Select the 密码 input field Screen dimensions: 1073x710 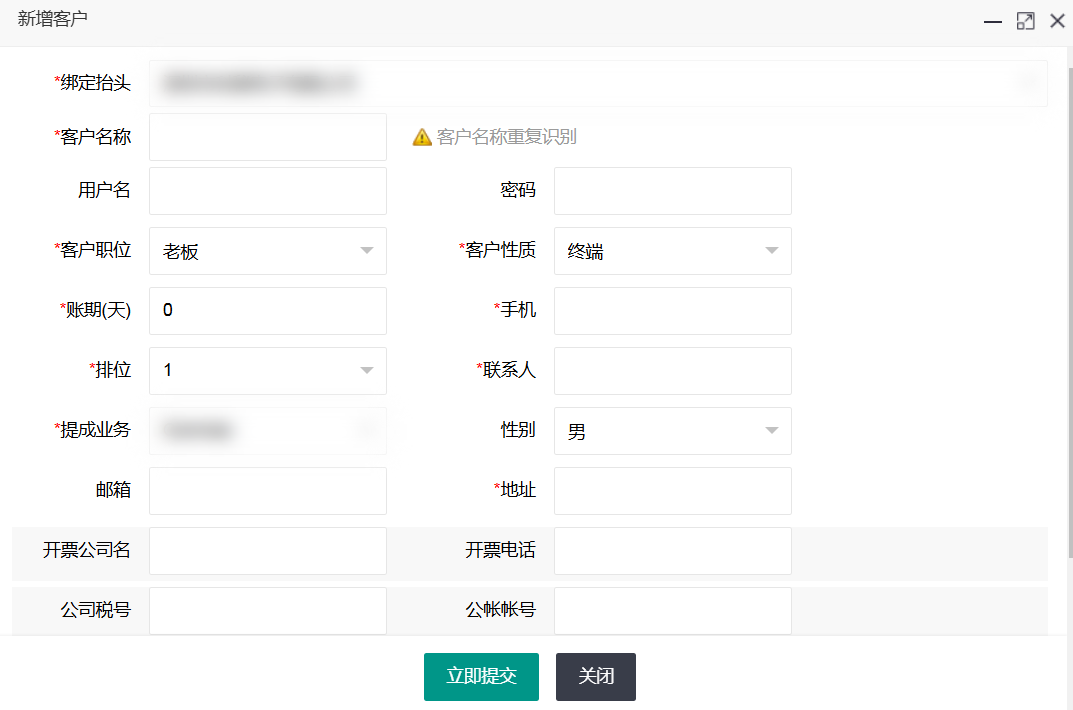click(672, 191)
